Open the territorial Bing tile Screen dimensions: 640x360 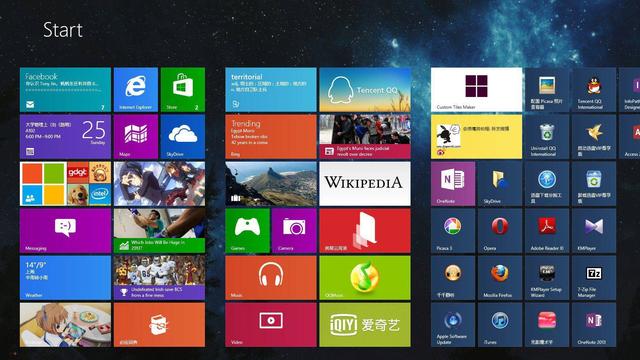[x=271, y=90]
